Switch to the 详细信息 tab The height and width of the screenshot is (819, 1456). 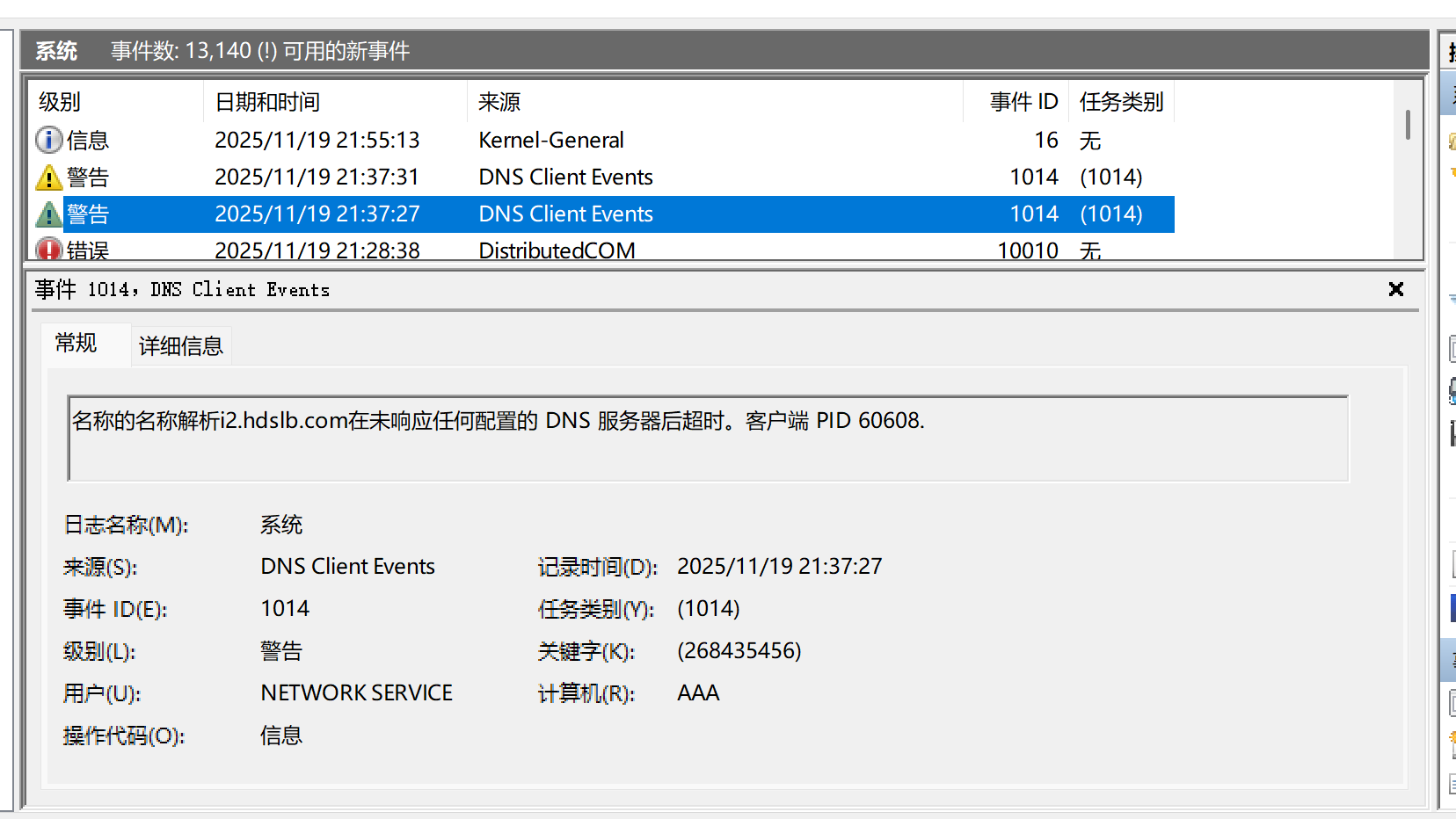181,346
